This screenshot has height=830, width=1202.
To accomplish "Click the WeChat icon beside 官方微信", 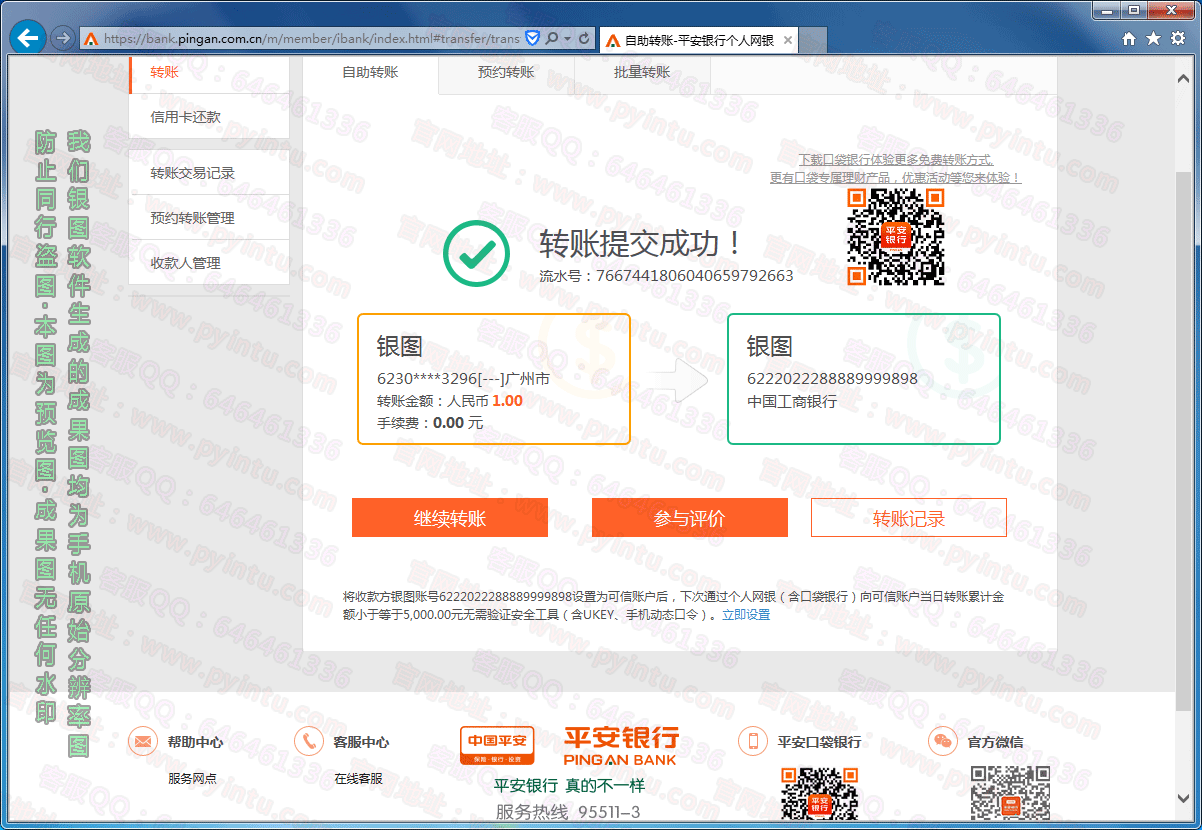I will [x=943, y=741].
